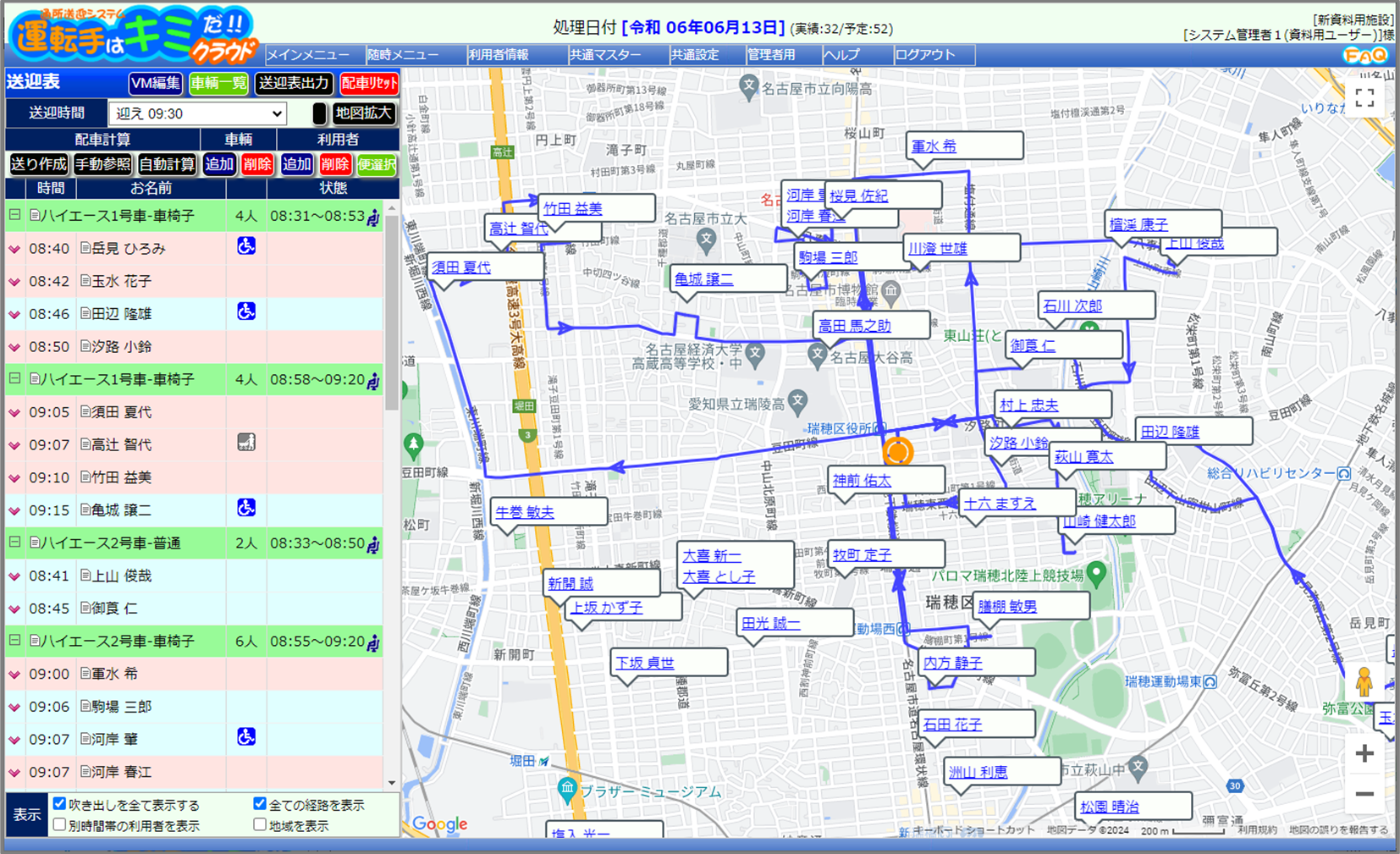Click scrollbar down arrow in schedule list

tap(391, 783)
